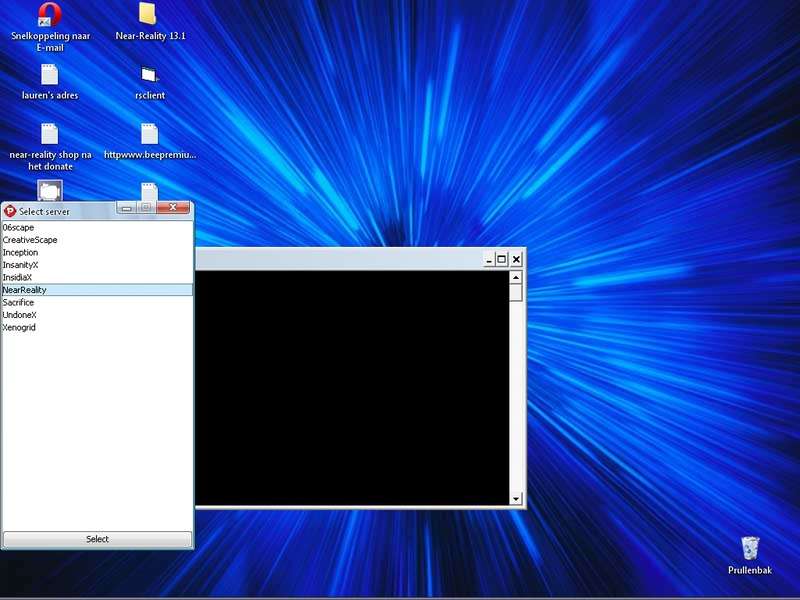This screenshot has width=800, height=600.
Task: Choose 06scape in the server list
Action: tap(97, 228)
